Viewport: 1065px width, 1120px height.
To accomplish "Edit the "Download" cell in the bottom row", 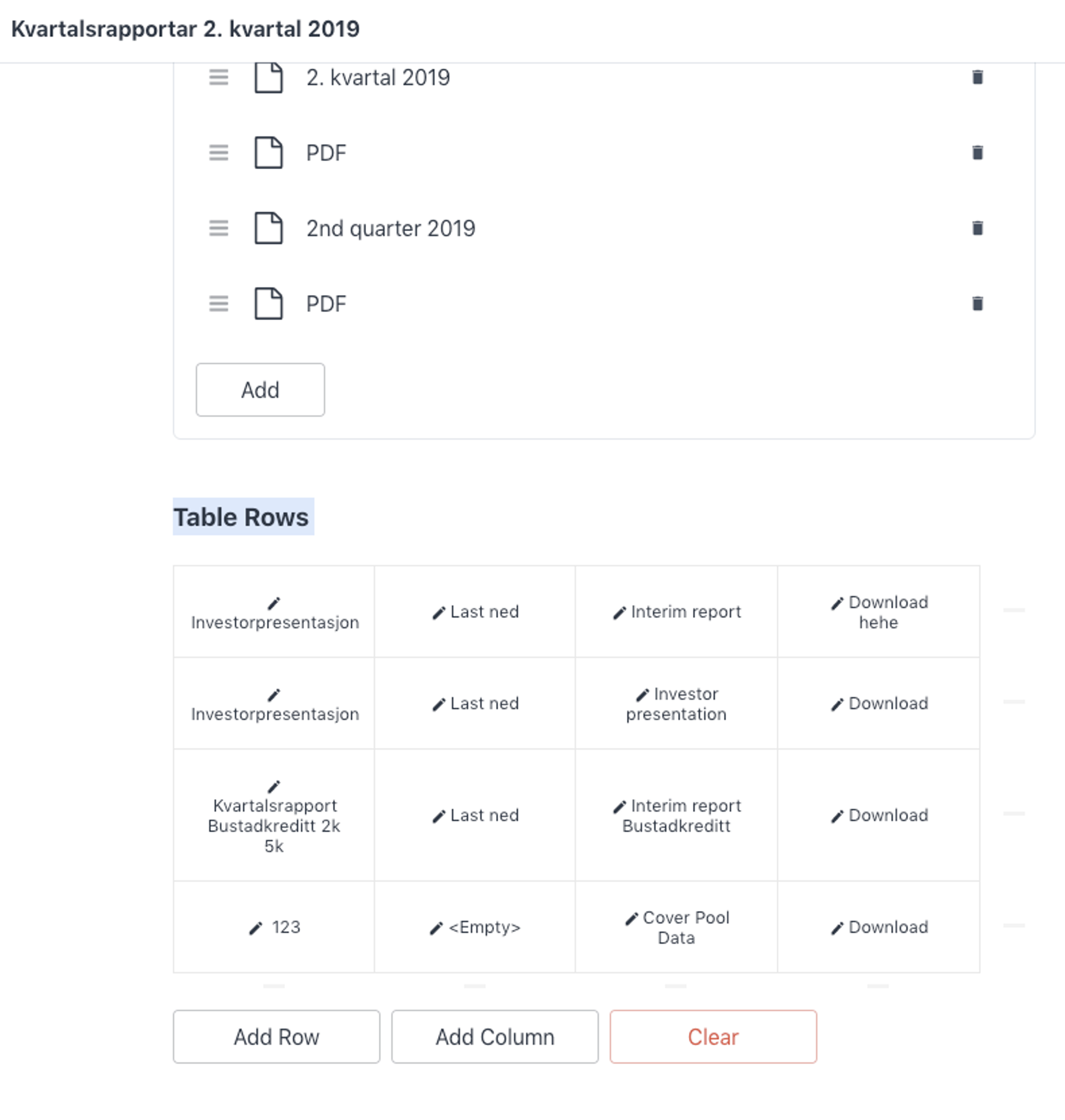I will tap(880, 928).
